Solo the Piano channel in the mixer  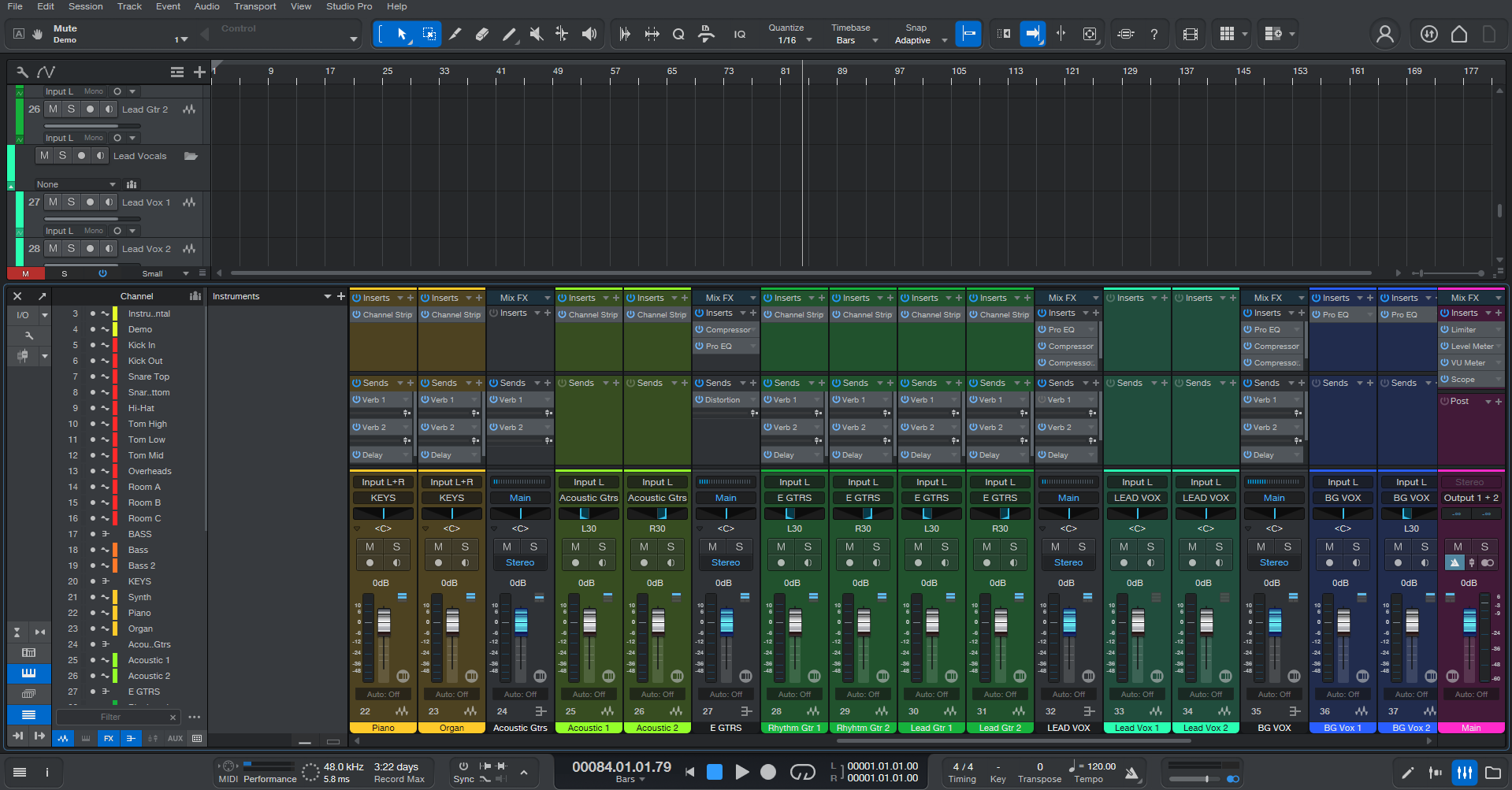397,547
